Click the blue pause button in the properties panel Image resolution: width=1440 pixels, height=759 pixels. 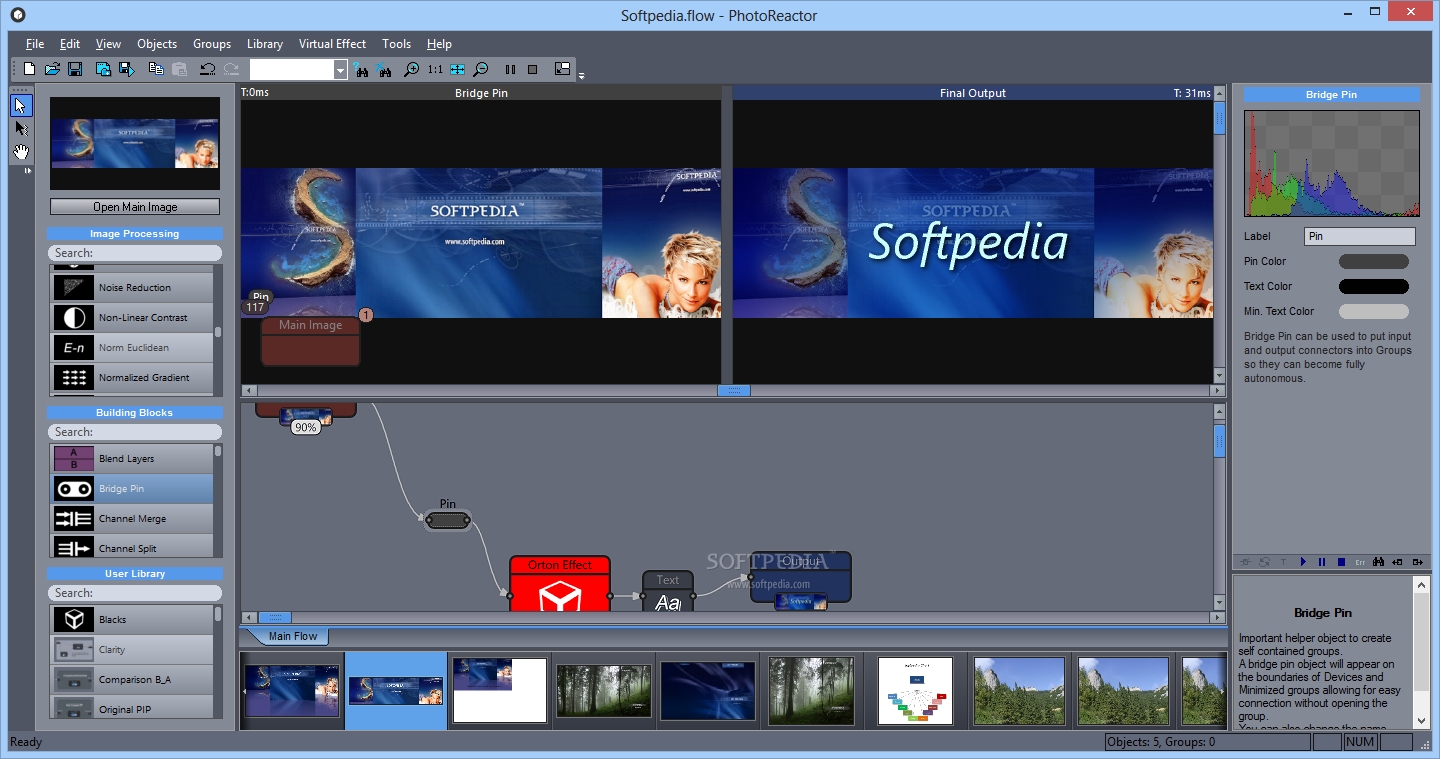coord(1322,562)
